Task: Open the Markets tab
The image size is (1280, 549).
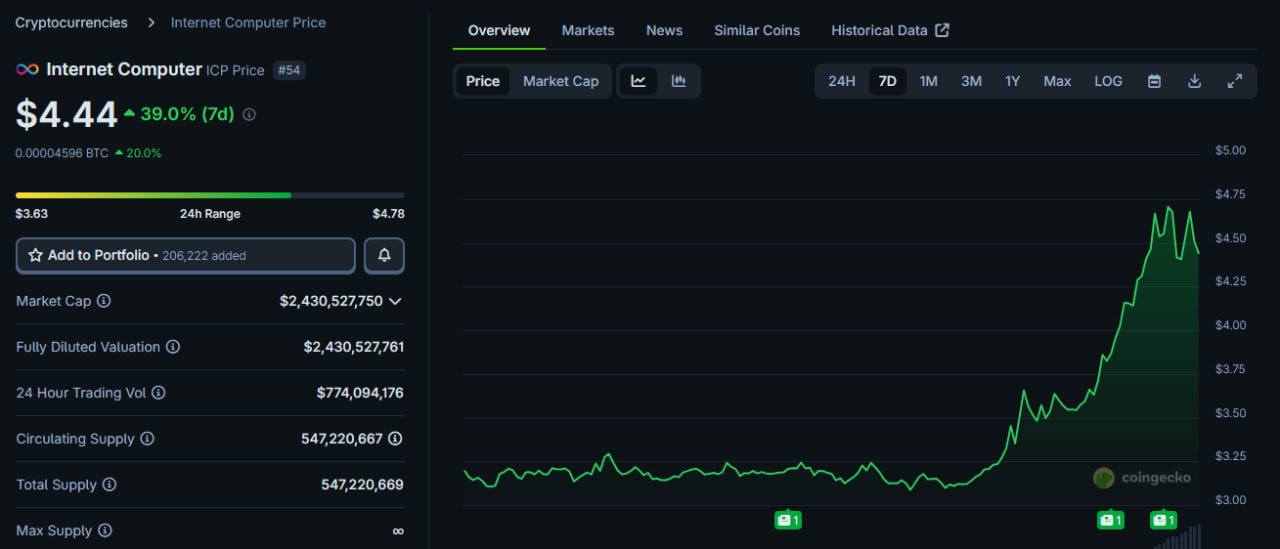Action: click(x=588, y=30)
